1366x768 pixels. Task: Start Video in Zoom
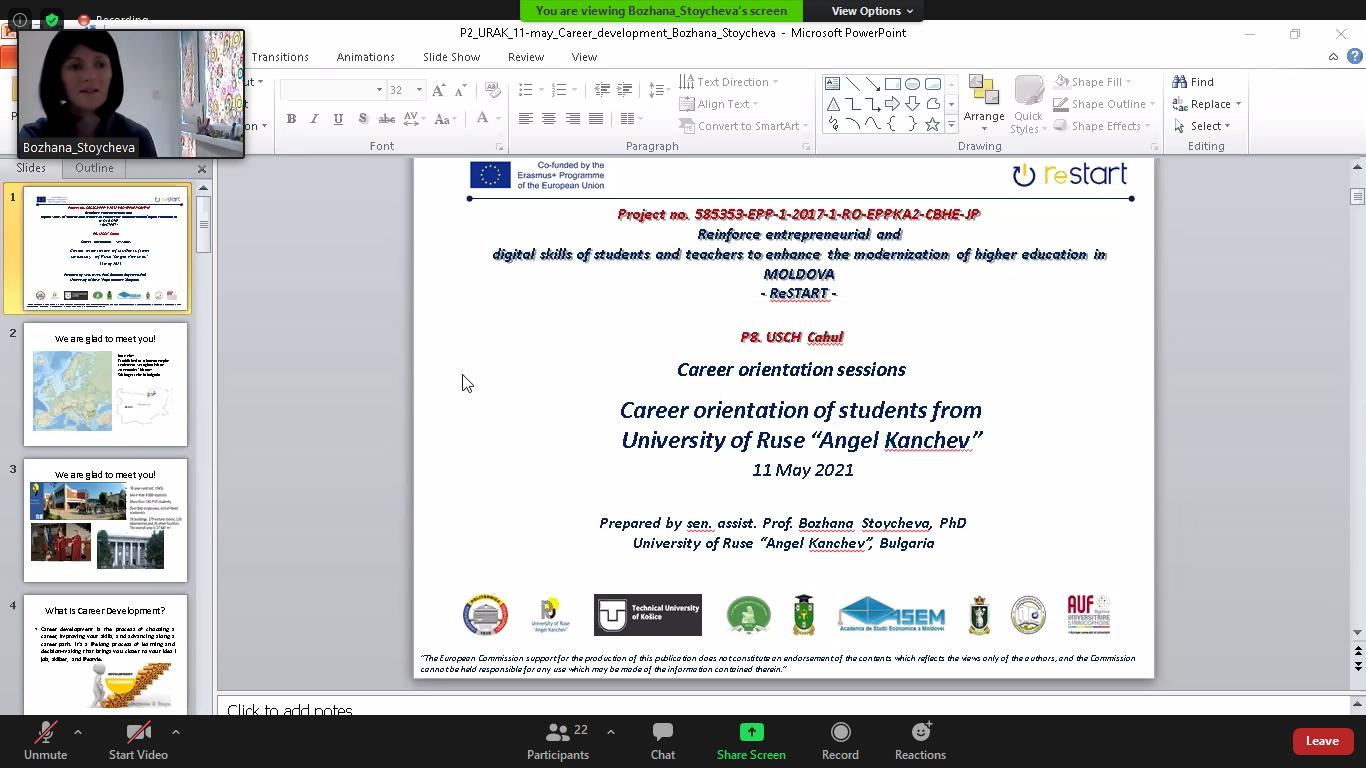[x=138, y=742]
